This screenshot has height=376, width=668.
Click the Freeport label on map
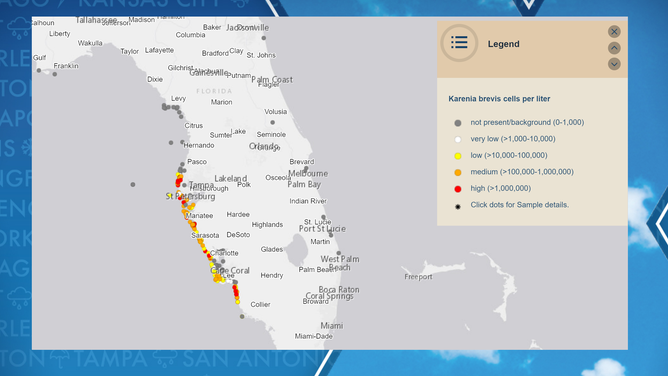pyautogui.click(x=418, y=277)
